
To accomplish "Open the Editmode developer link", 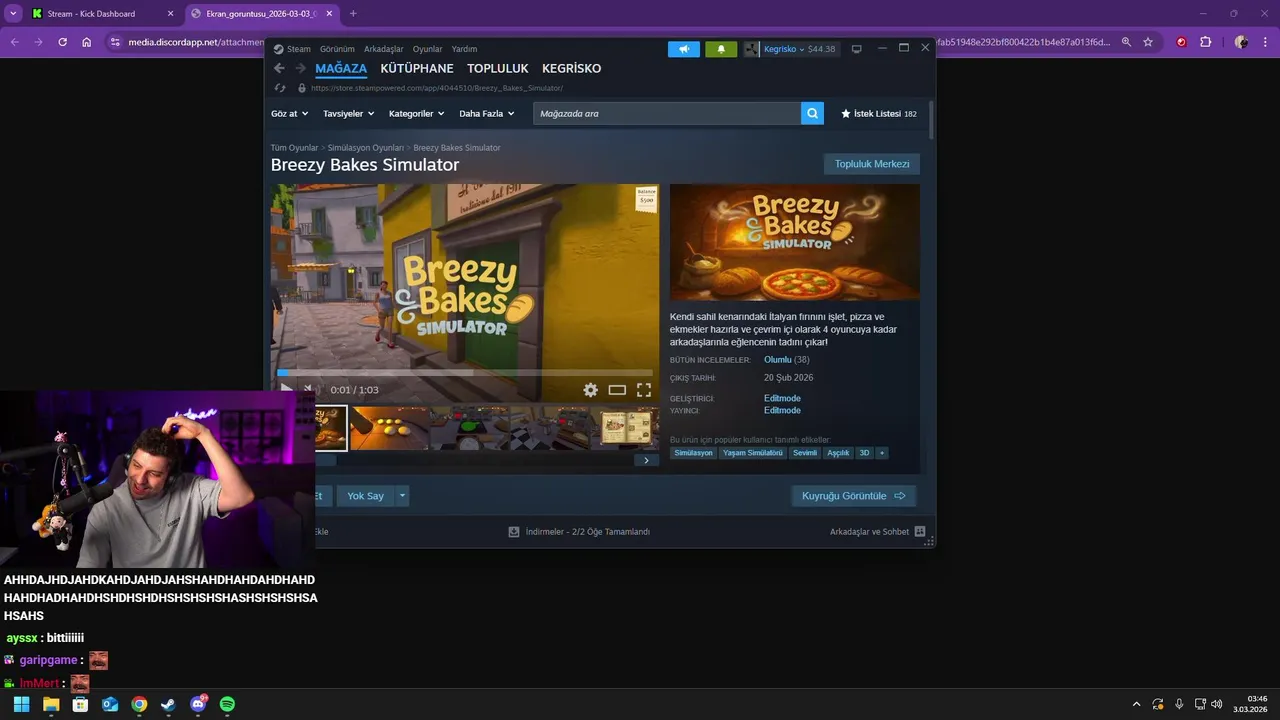I will coord(782,398).
